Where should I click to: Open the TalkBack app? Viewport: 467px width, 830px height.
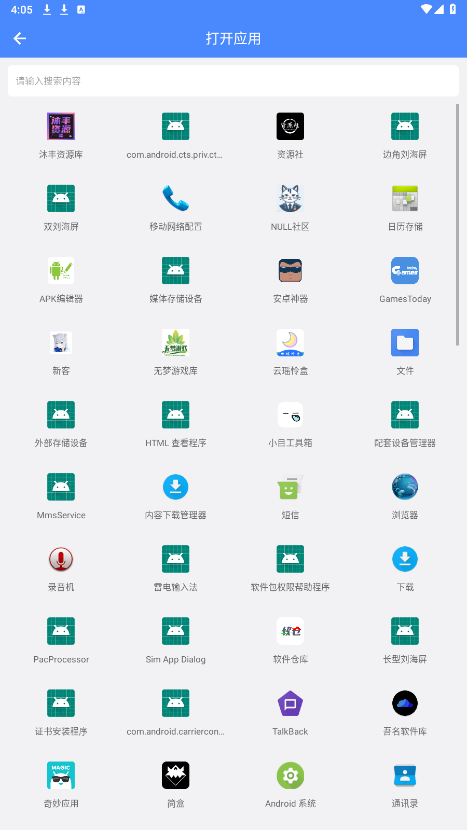[290, 703]
